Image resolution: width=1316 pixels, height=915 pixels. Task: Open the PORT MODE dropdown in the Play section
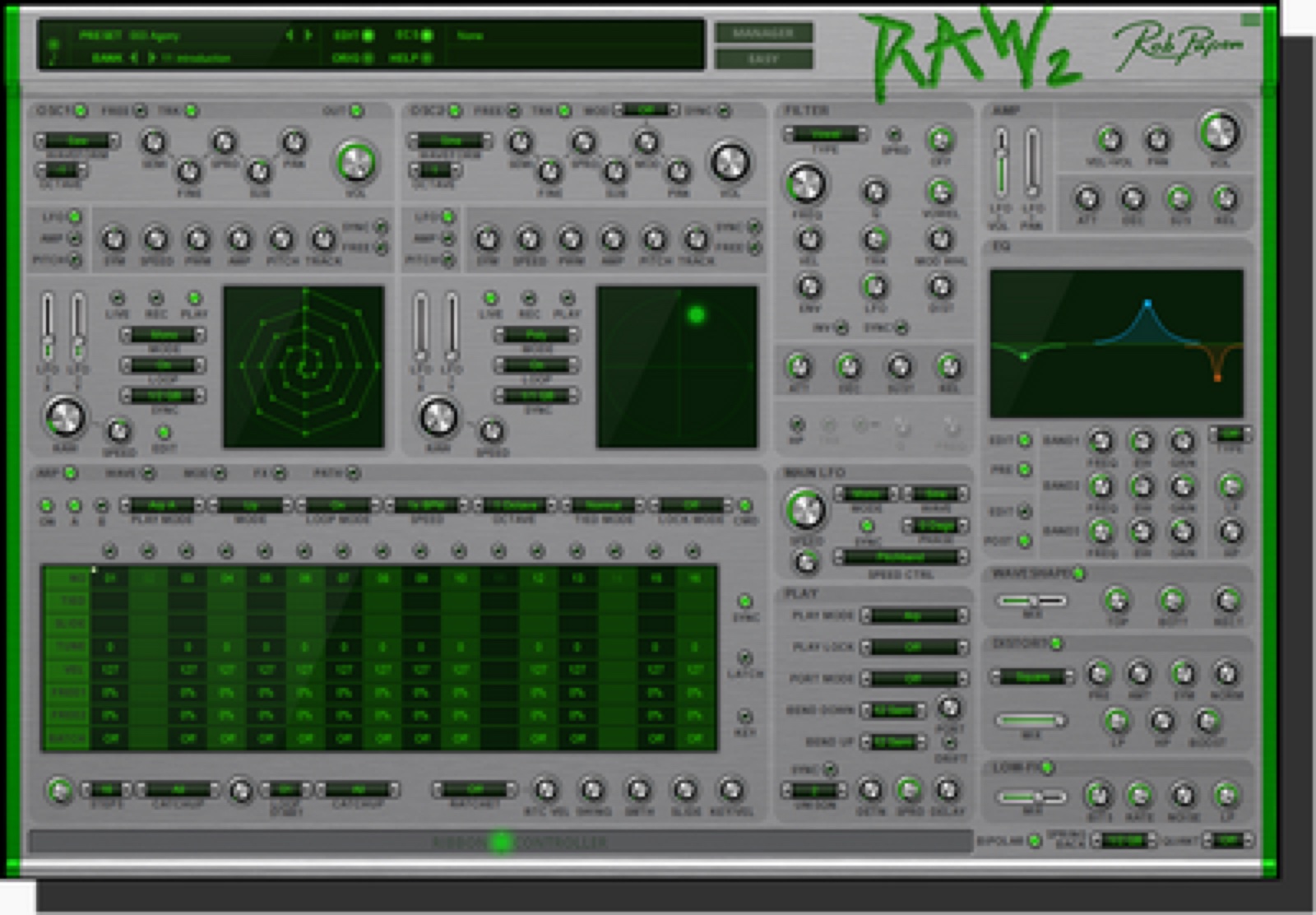(x=913, y=678)
